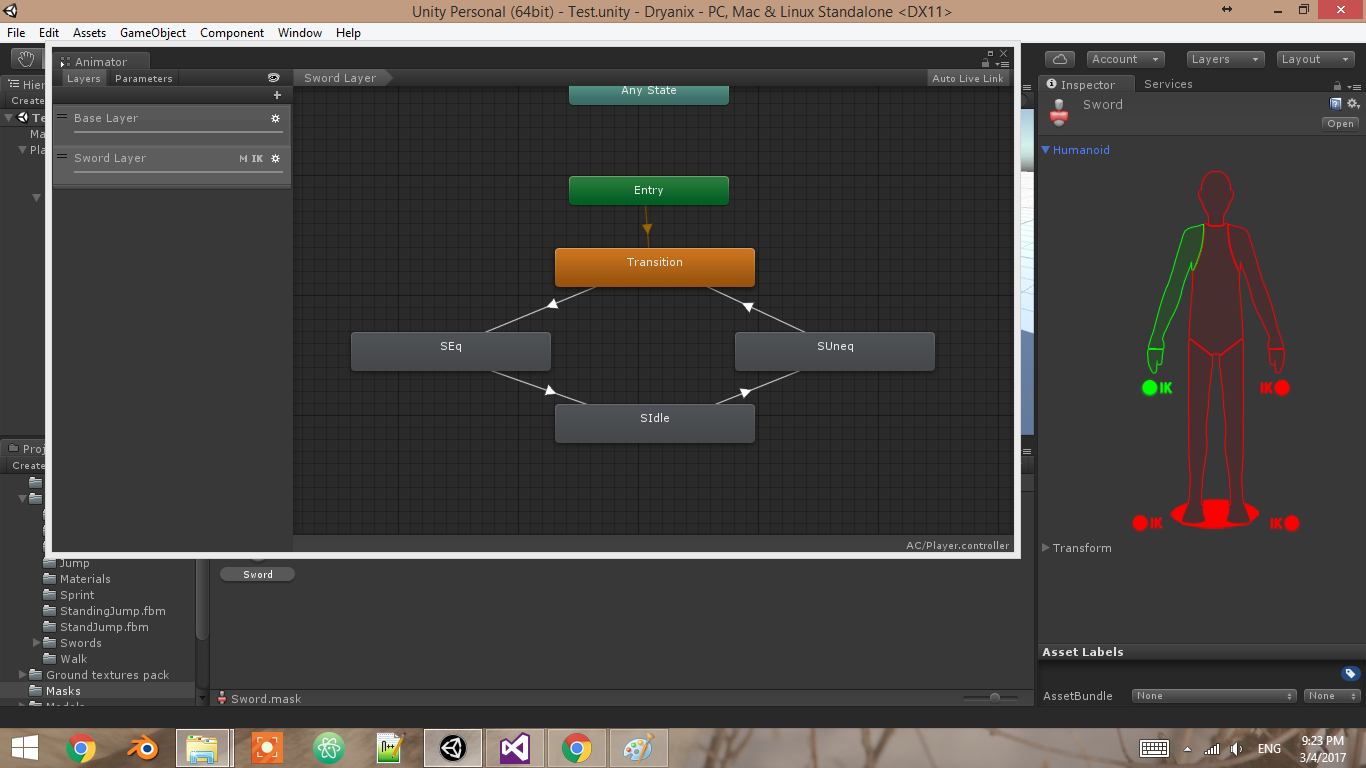This screenshot has width=1366, height=768.
Task: Select the Transition state node
Action: tap(655, 267)
